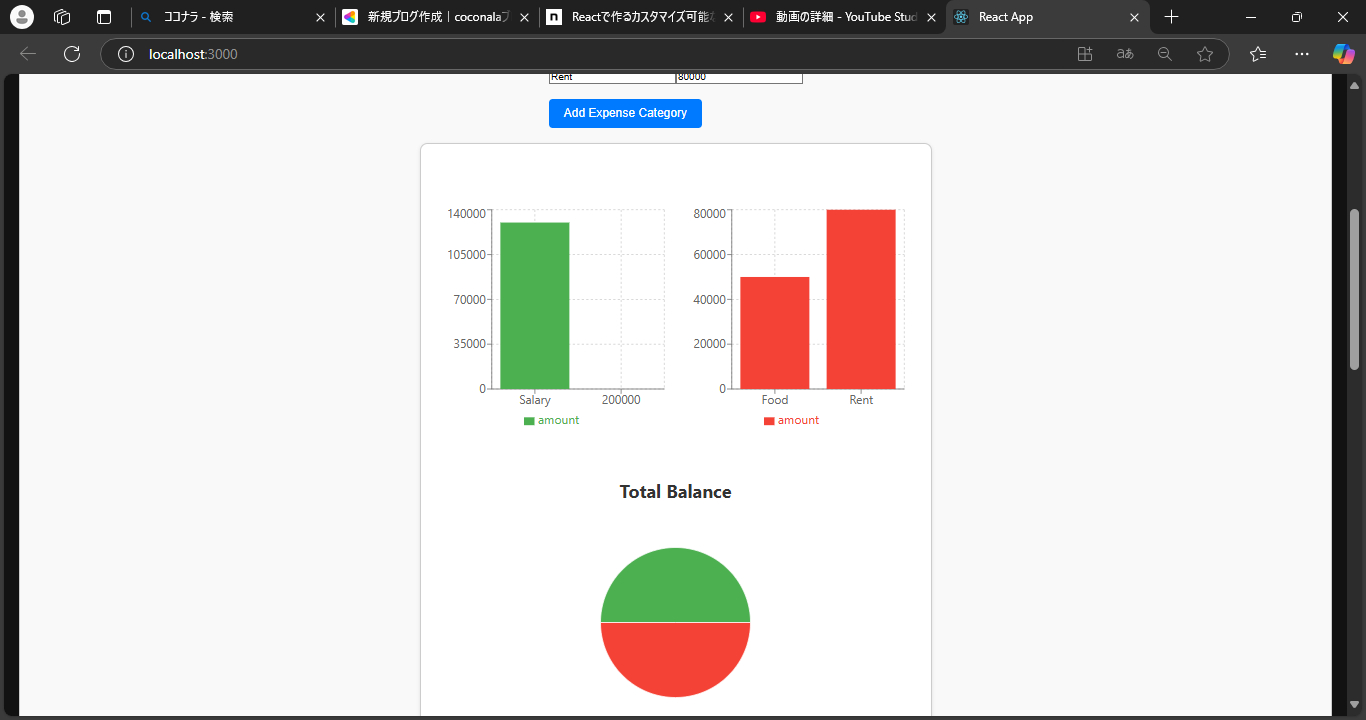Click the localhost:3000 address bar
This screenshot has width=1366, height=720.
click(x=600, y=54)
